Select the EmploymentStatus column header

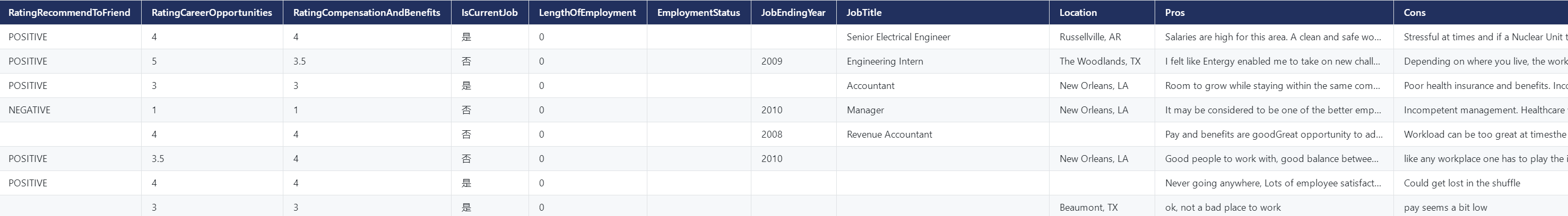(x=698, y=13)
